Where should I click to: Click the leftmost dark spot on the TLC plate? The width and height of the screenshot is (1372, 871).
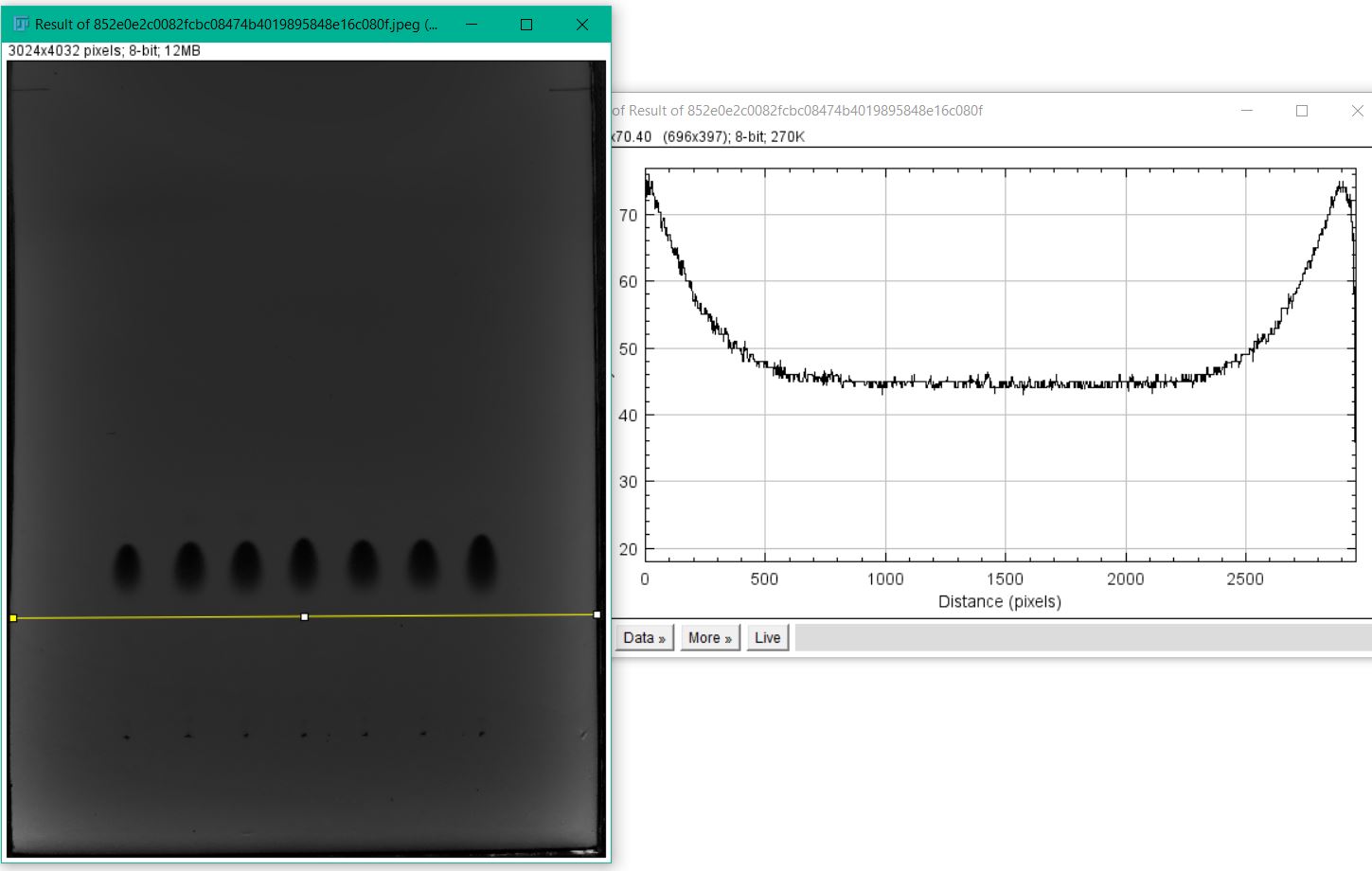125,565
